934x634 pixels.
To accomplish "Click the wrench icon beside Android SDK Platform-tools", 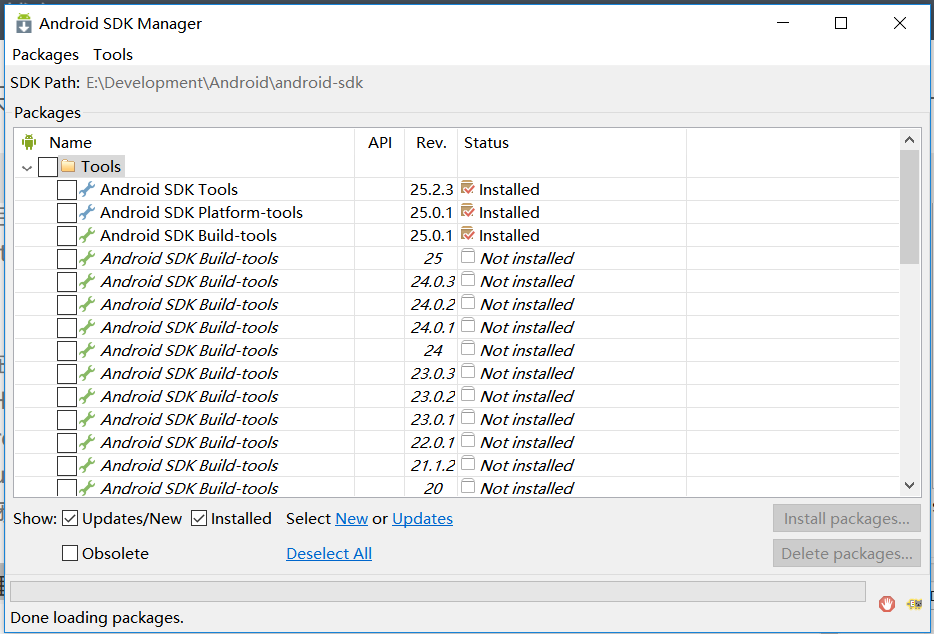I will tap(87, 212).
